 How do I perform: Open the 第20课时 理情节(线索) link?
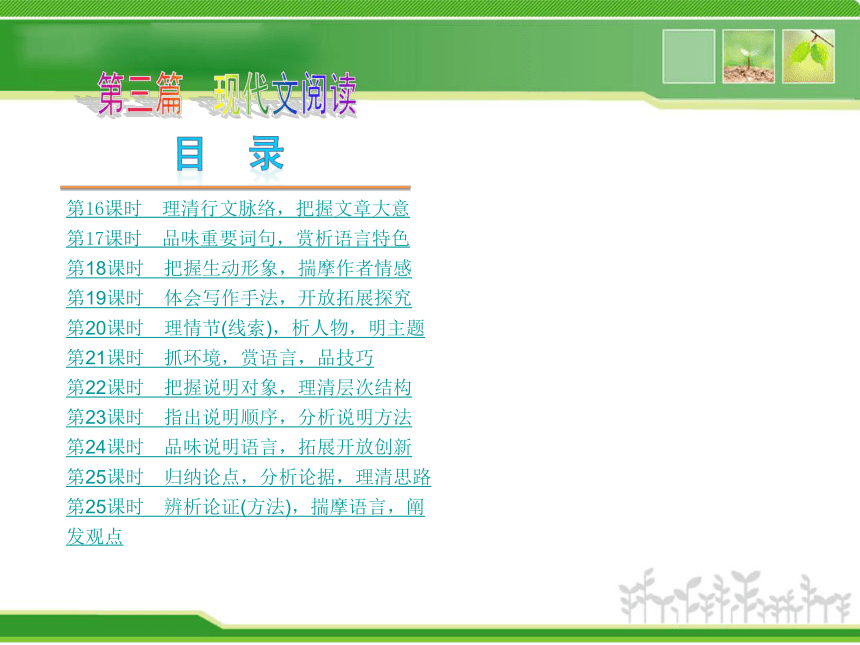(246, 328)
